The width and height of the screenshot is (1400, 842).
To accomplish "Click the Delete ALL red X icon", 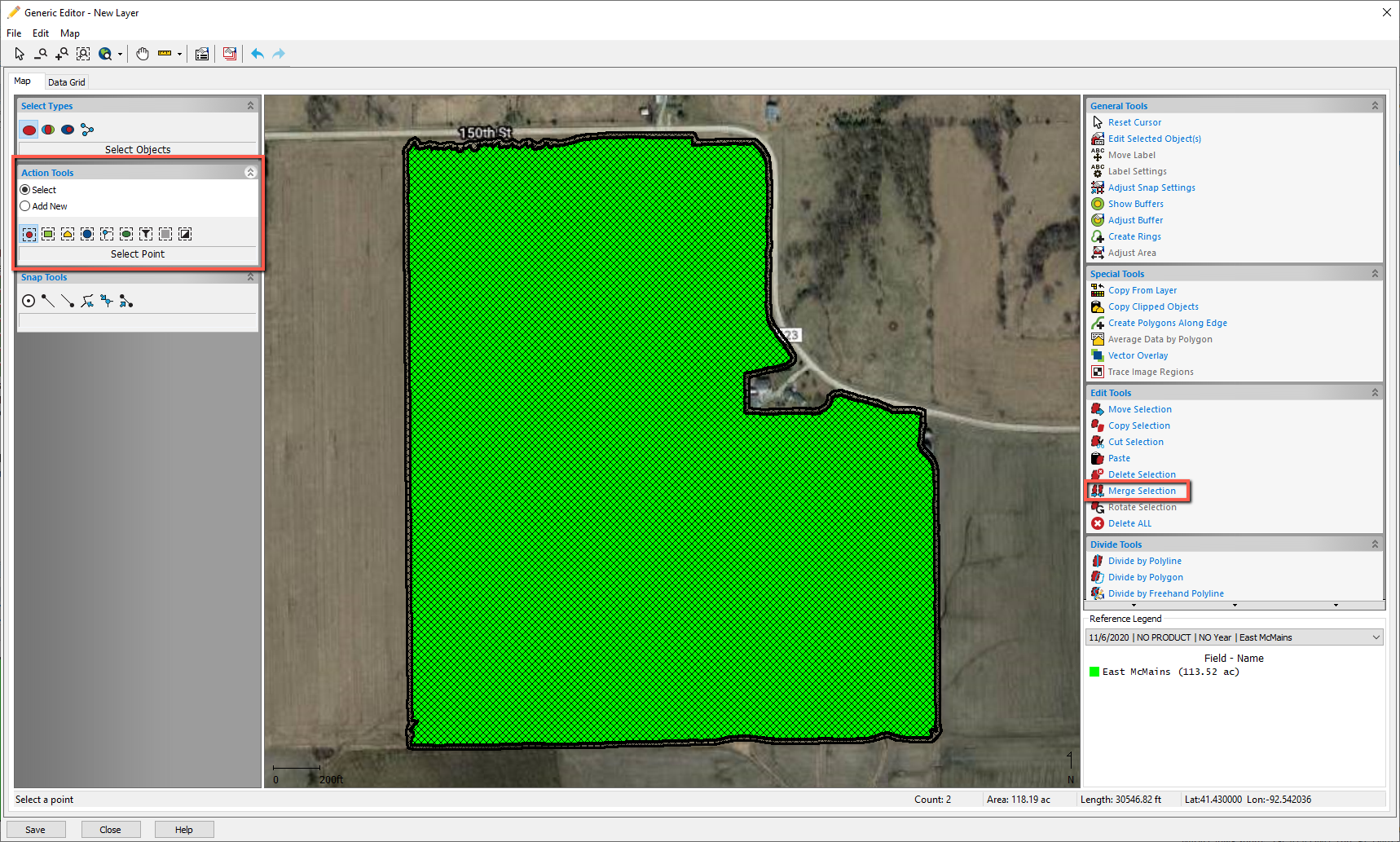I will click(1098, 523).
